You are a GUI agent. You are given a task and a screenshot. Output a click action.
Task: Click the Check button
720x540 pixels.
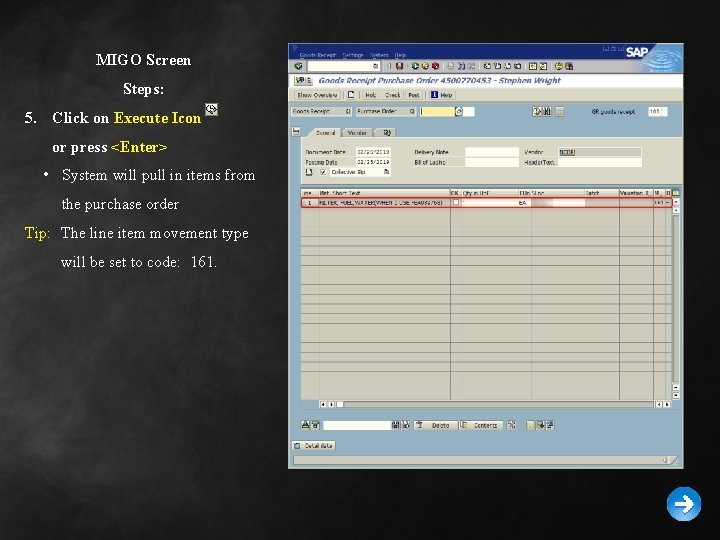(393, 95)
